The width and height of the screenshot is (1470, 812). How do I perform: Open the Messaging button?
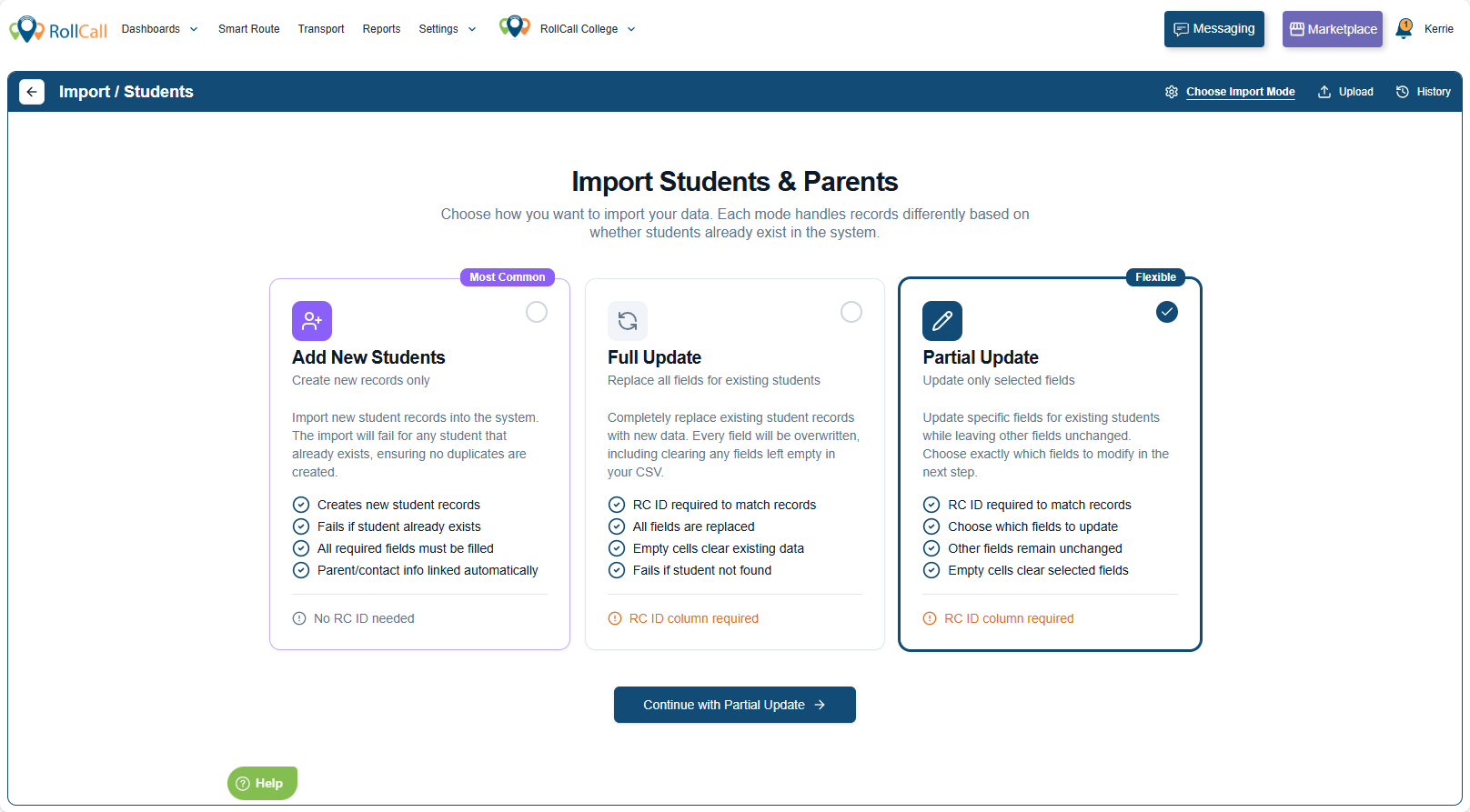pos(1214,29)
